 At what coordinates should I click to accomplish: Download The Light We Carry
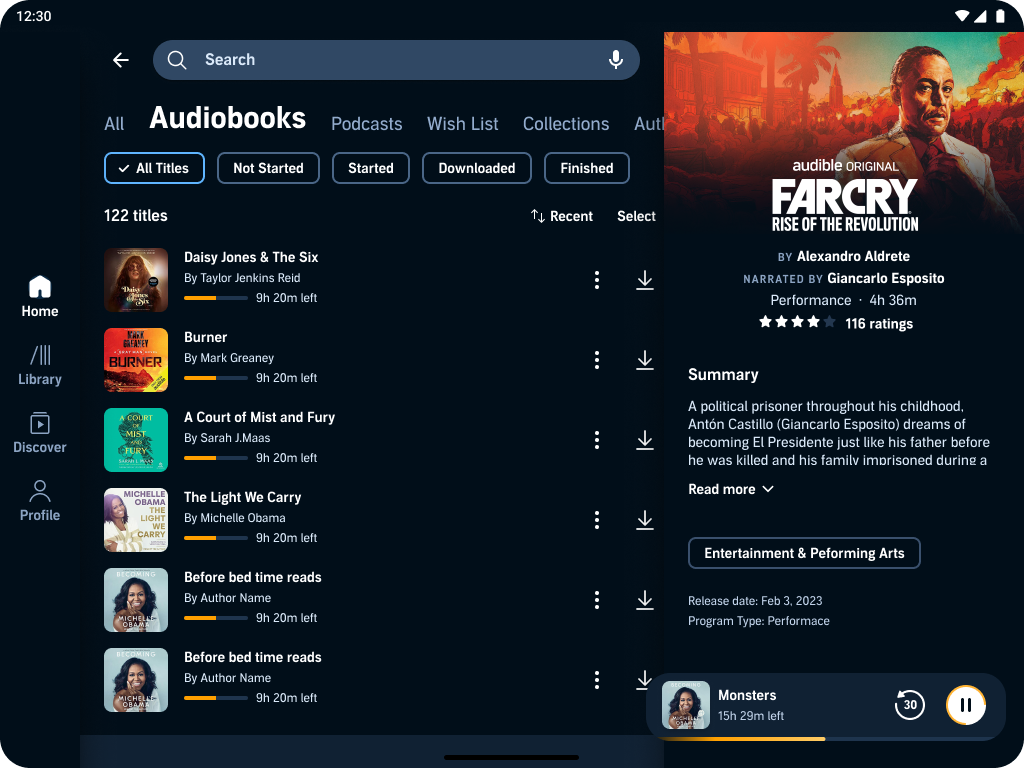pos(645,520)
